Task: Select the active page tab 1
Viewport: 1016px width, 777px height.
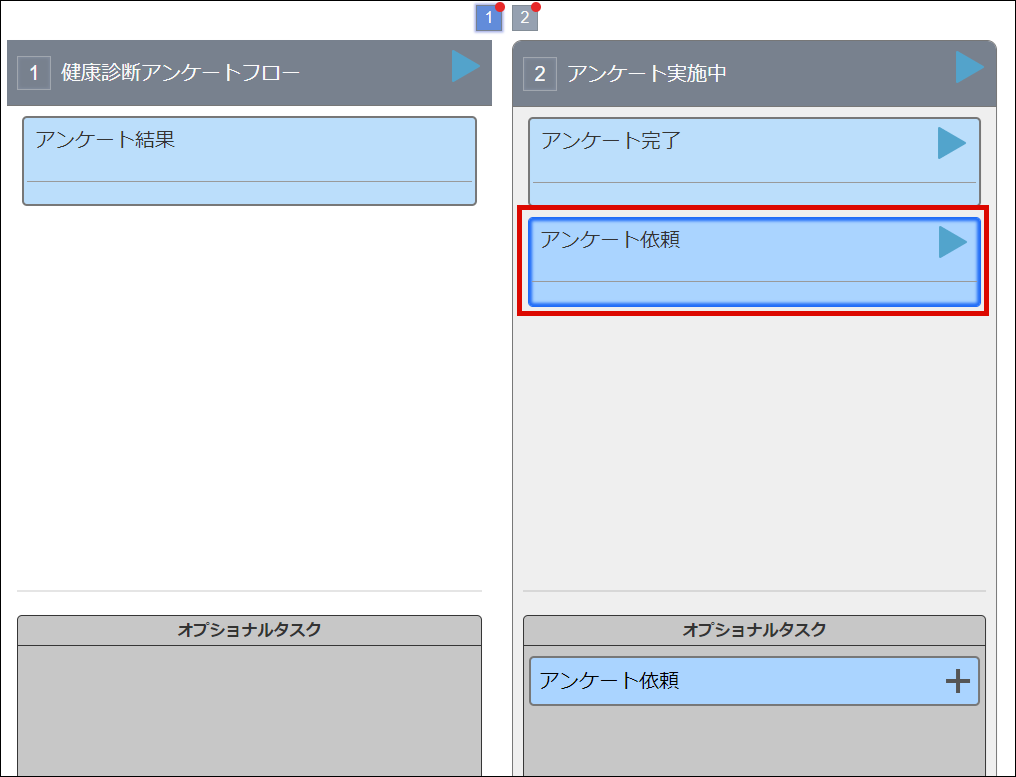Action: tap(487, 18)
